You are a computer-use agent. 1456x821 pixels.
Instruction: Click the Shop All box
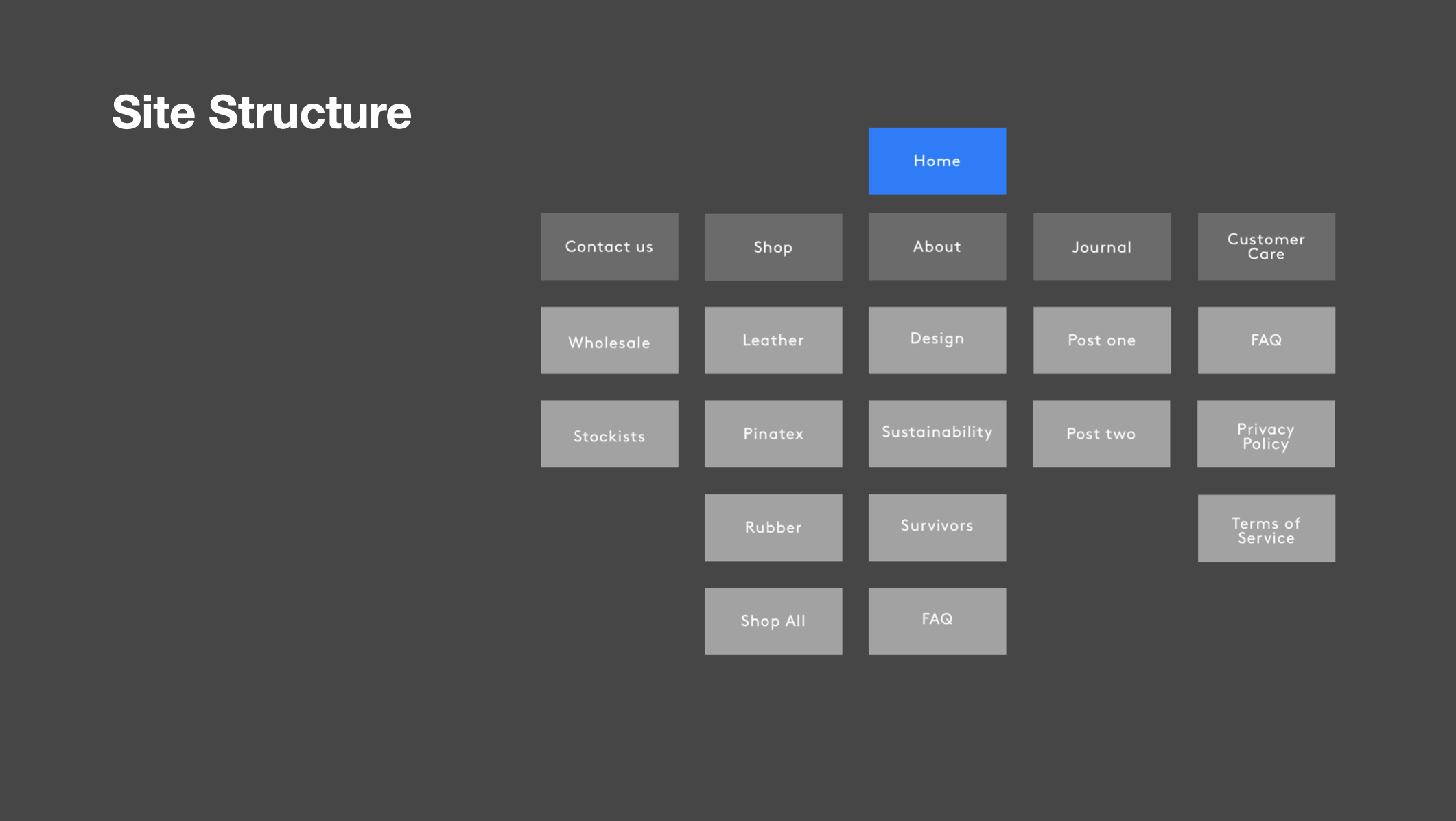pyautogui.click(x=773, y=621)
